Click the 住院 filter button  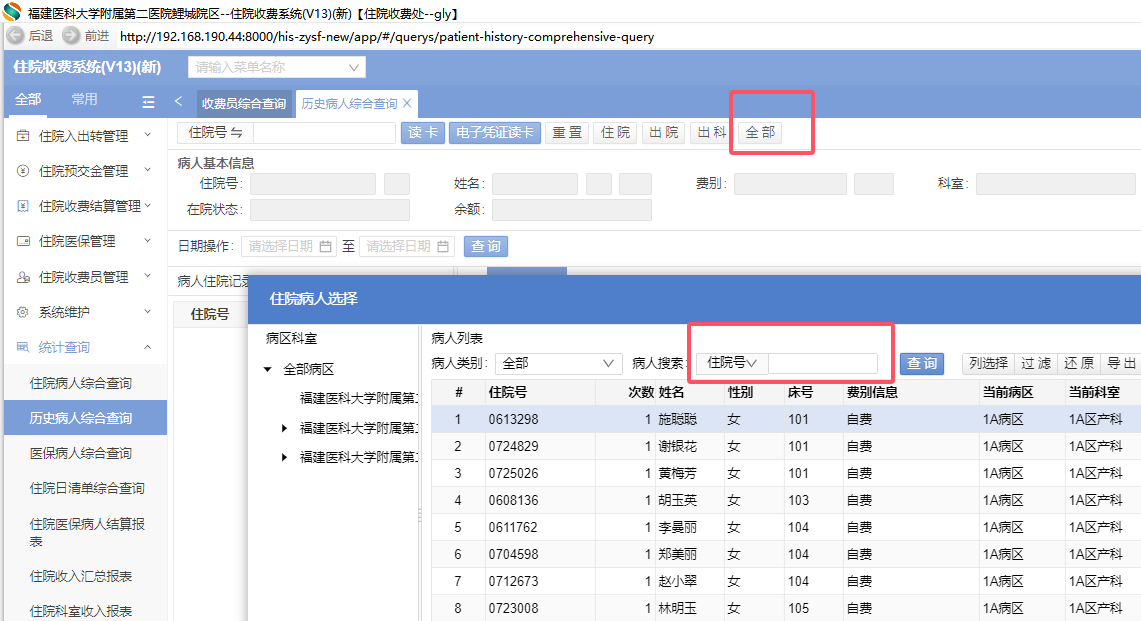(616, 132)
